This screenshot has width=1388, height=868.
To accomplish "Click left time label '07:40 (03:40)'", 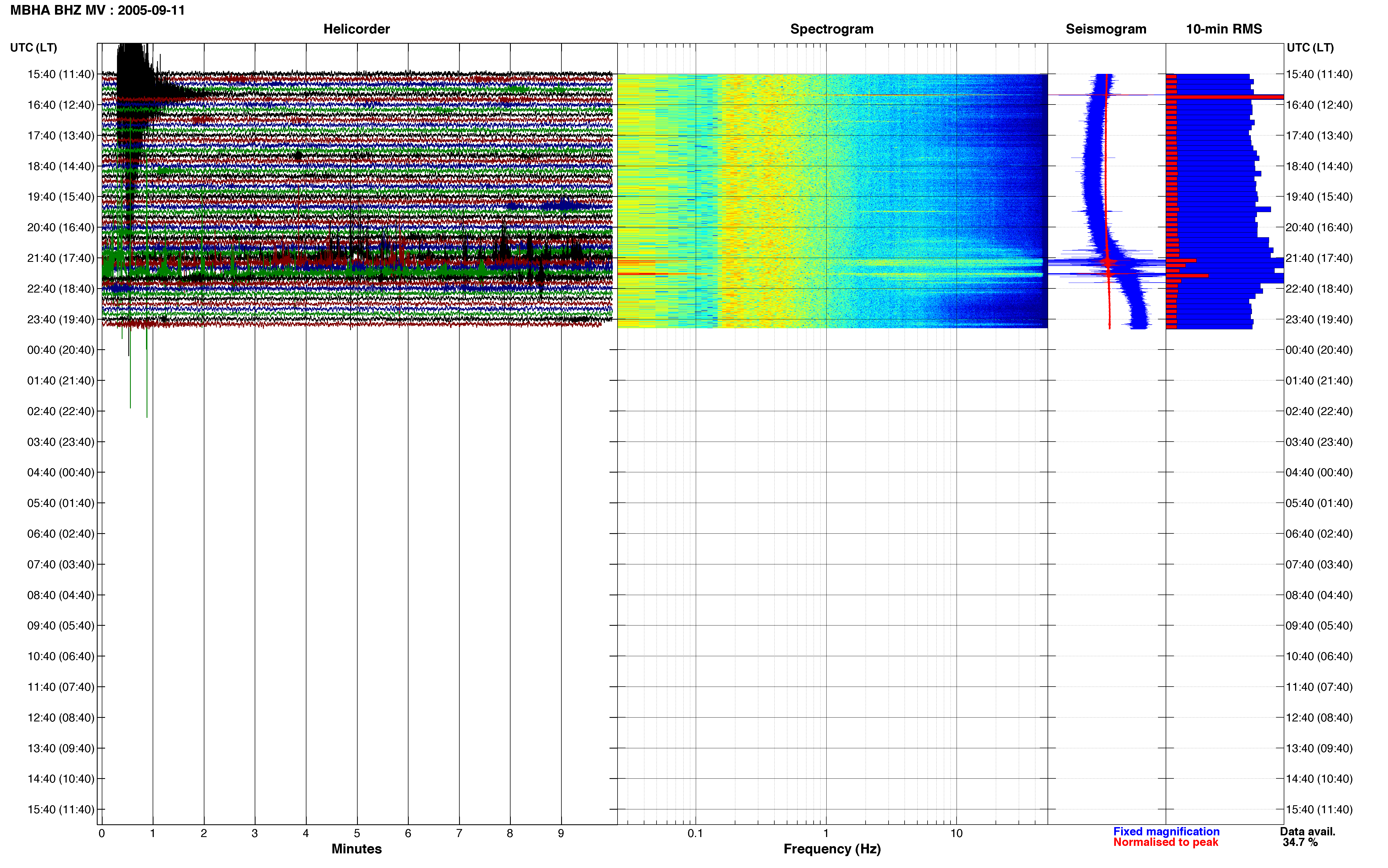I will (x=61, y=564).
